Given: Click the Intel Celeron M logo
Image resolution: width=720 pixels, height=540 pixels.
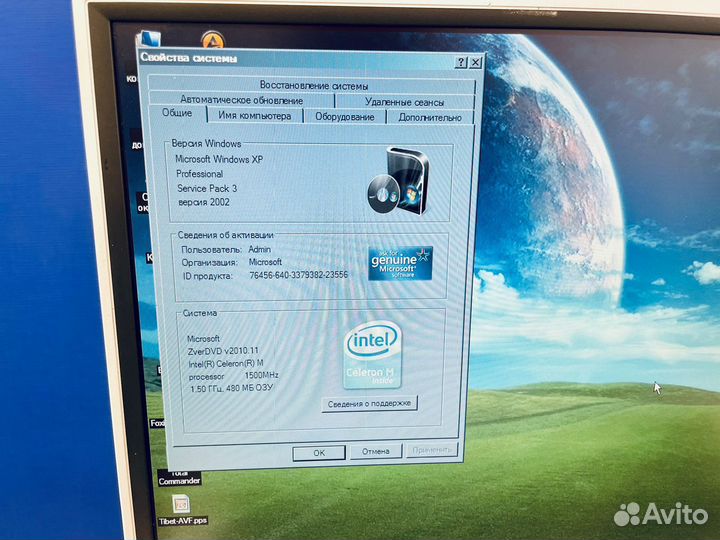Looking at the screenshot, I should click(x=373, y=354).
